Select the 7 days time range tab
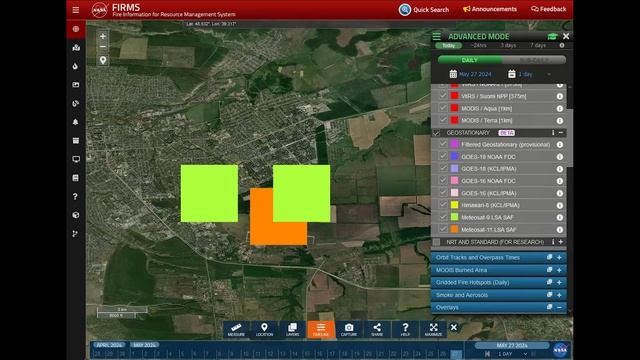The width and height of the screenshot is (640, 360). coord(538,45)
